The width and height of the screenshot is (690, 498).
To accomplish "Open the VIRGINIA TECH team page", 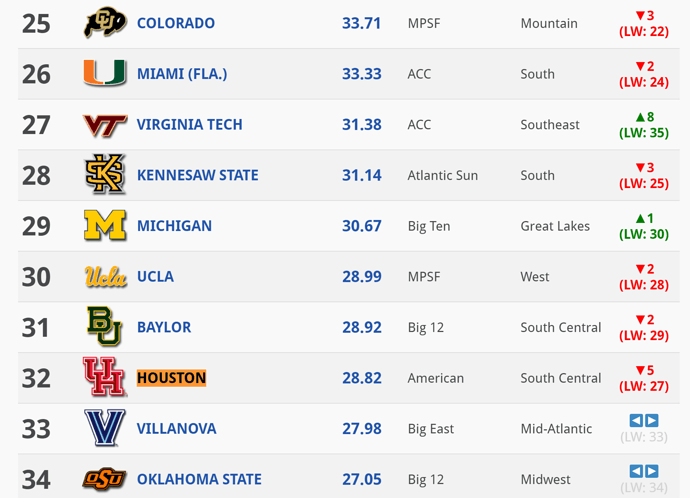I will (189, 124).
